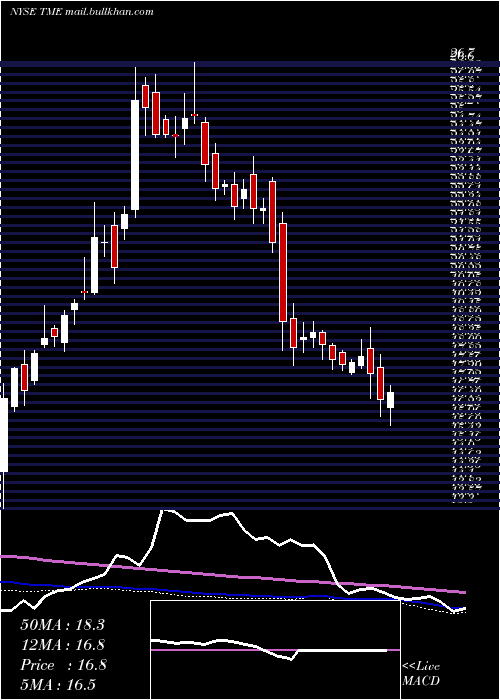This screenshot has width=500, height=700.
Task: Click the '<<Live MACD' label
Action: [421, 674]
